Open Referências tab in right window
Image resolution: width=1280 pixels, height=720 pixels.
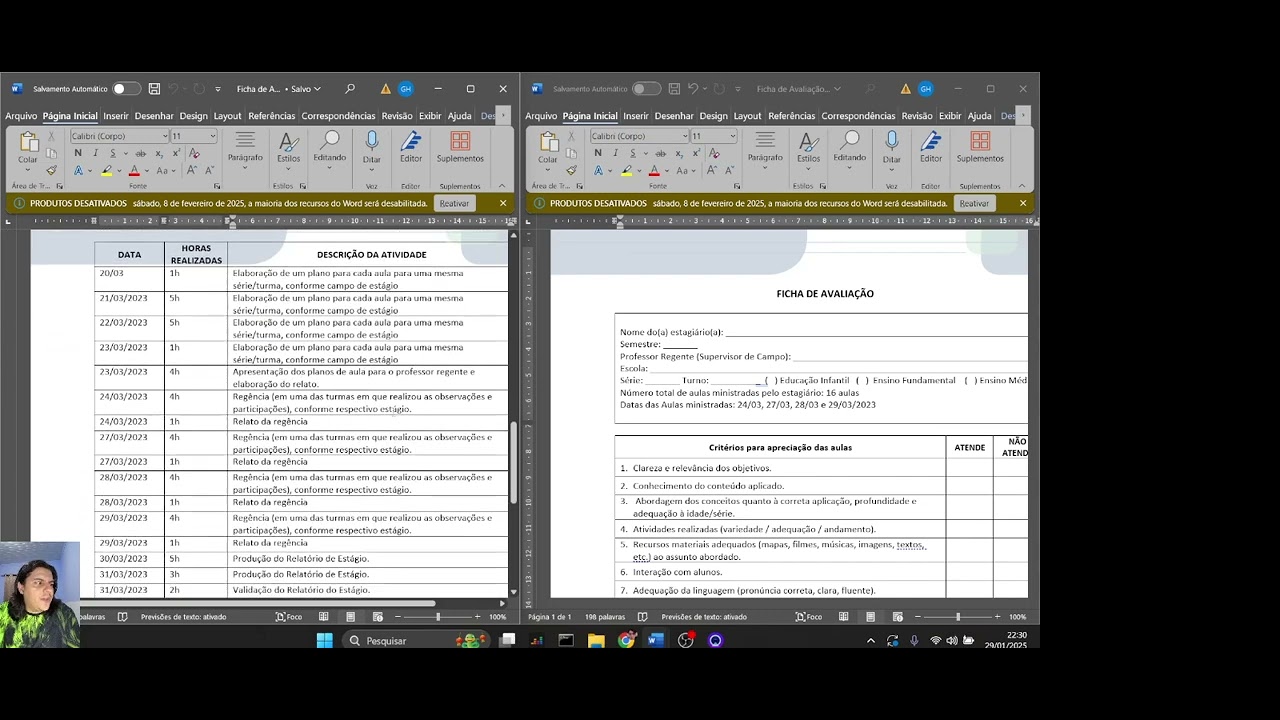pos(792,116)
